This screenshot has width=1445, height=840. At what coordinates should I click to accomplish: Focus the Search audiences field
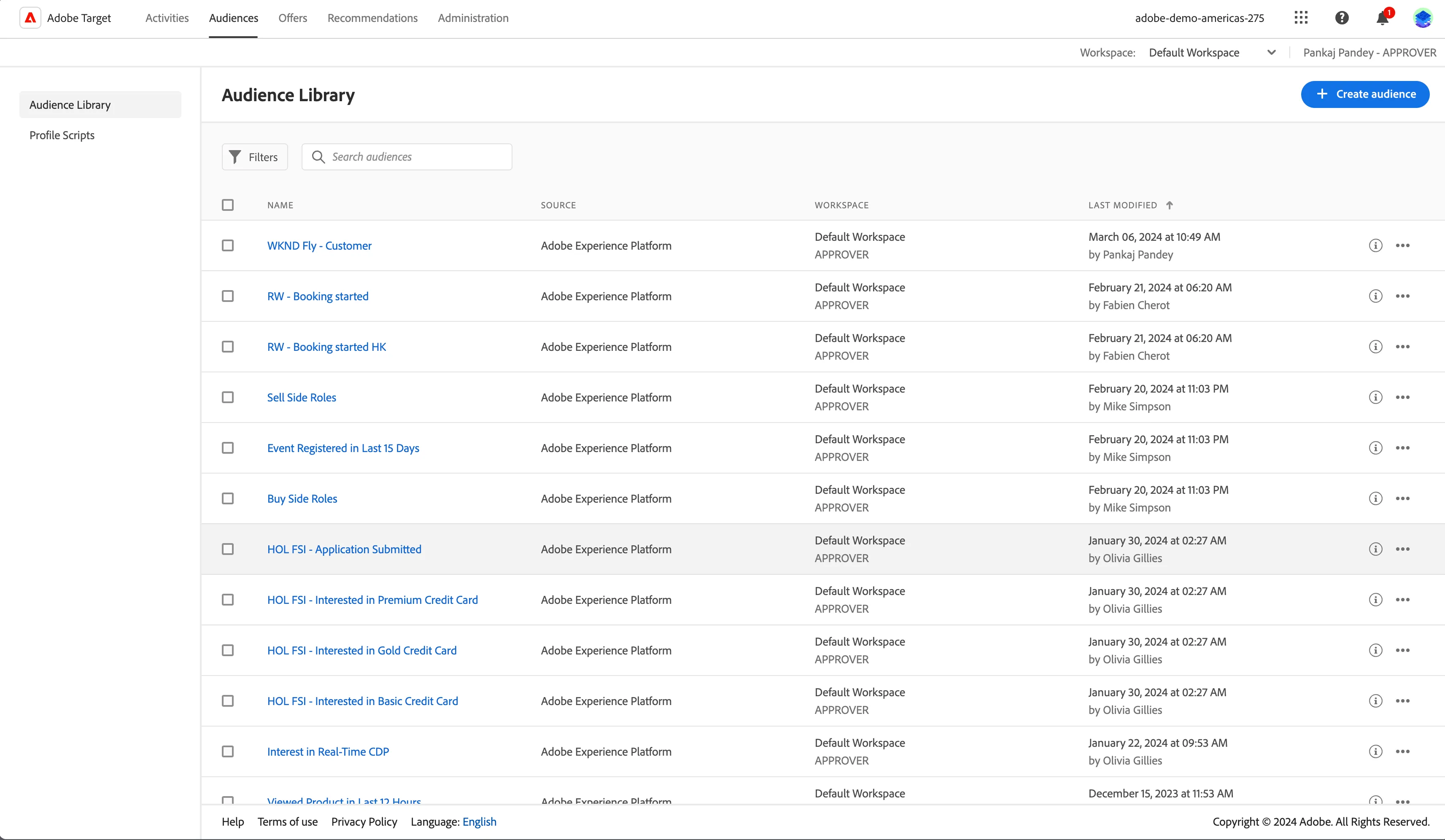click(407, 156)
